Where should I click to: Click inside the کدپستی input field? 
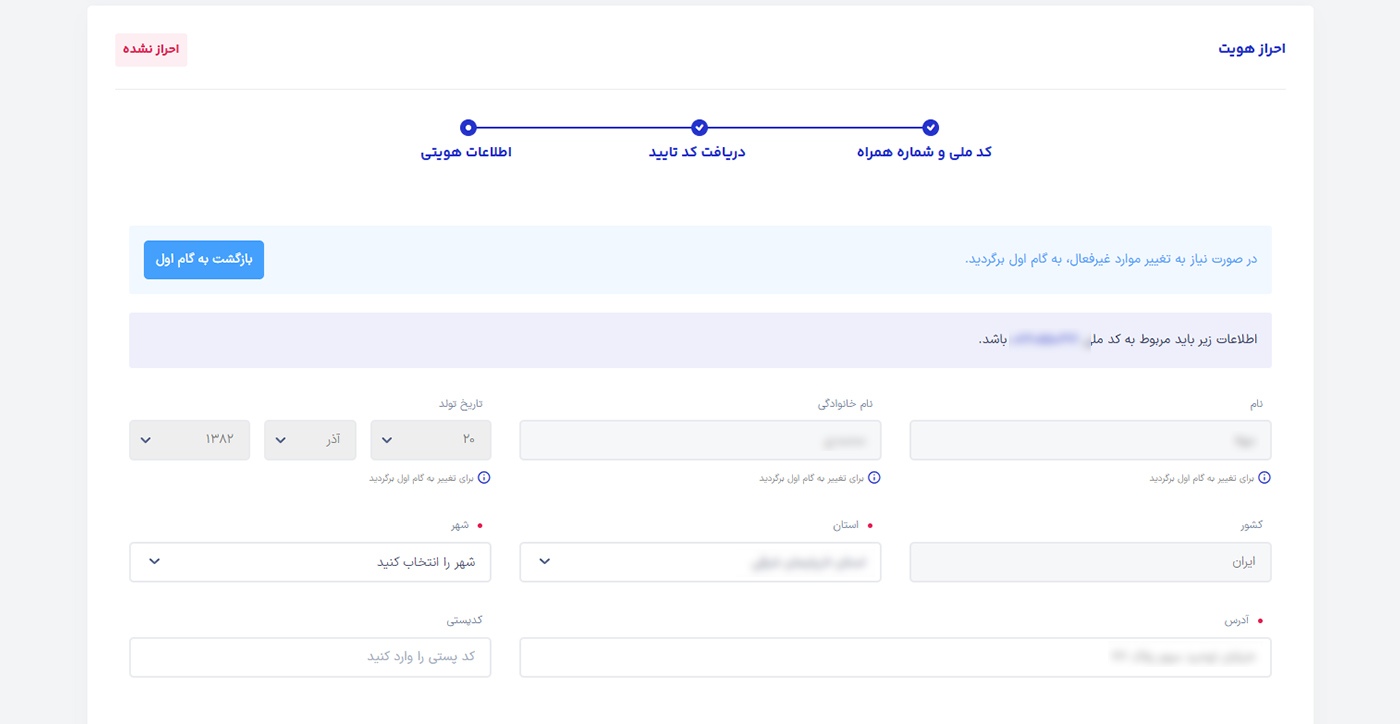point(310,656)
